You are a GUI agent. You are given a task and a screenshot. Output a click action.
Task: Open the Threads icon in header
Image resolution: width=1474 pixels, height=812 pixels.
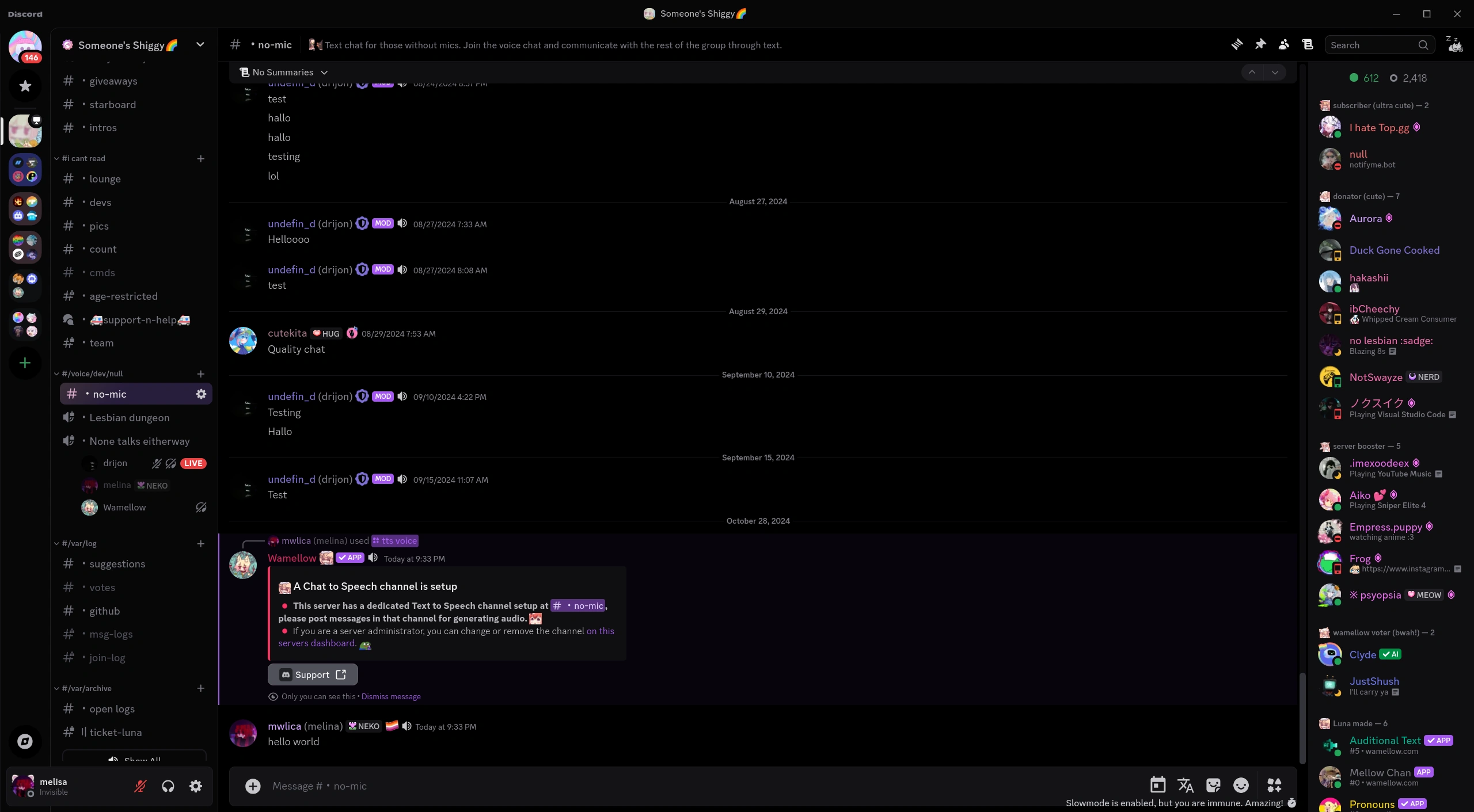point(1237,45)
